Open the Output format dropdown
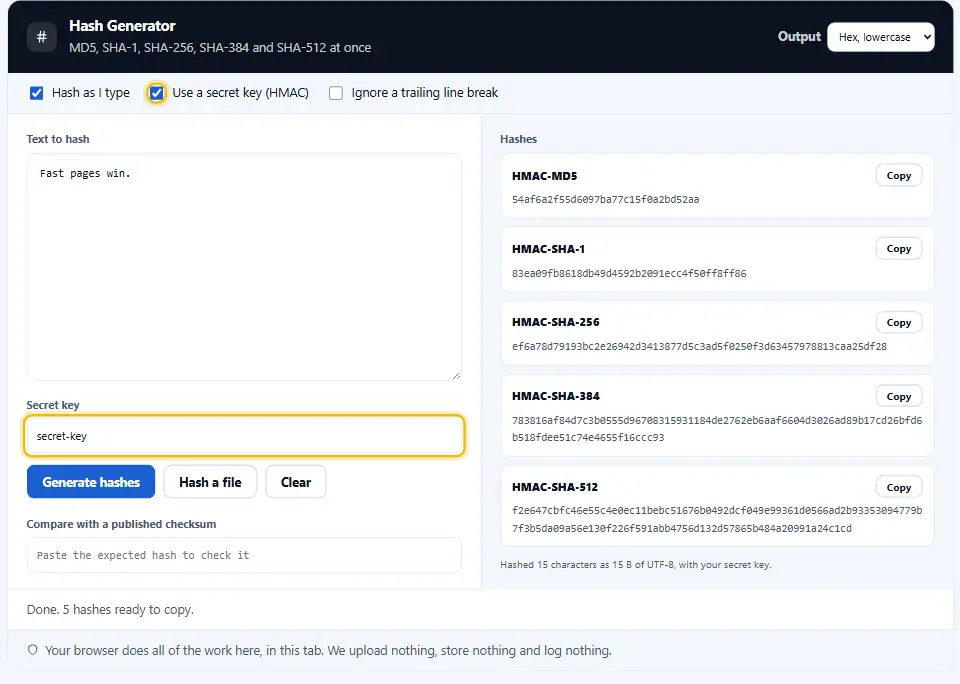The image size is (960, 684). (880, 37)
